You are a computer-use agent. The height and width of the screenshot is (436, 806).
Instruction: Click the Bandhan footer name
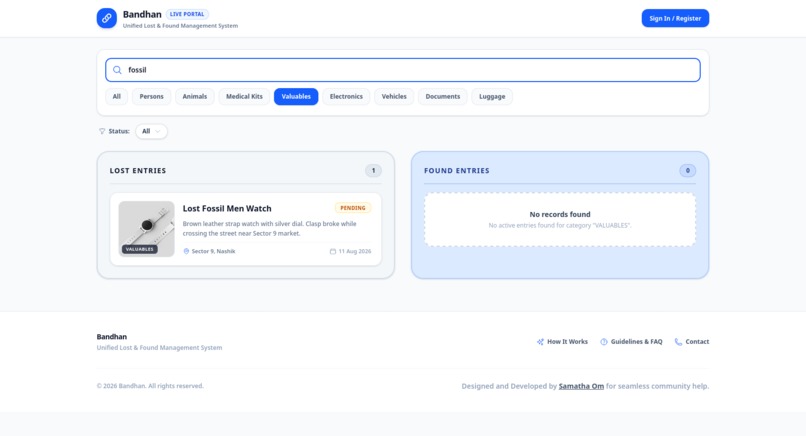coord(112,337)
